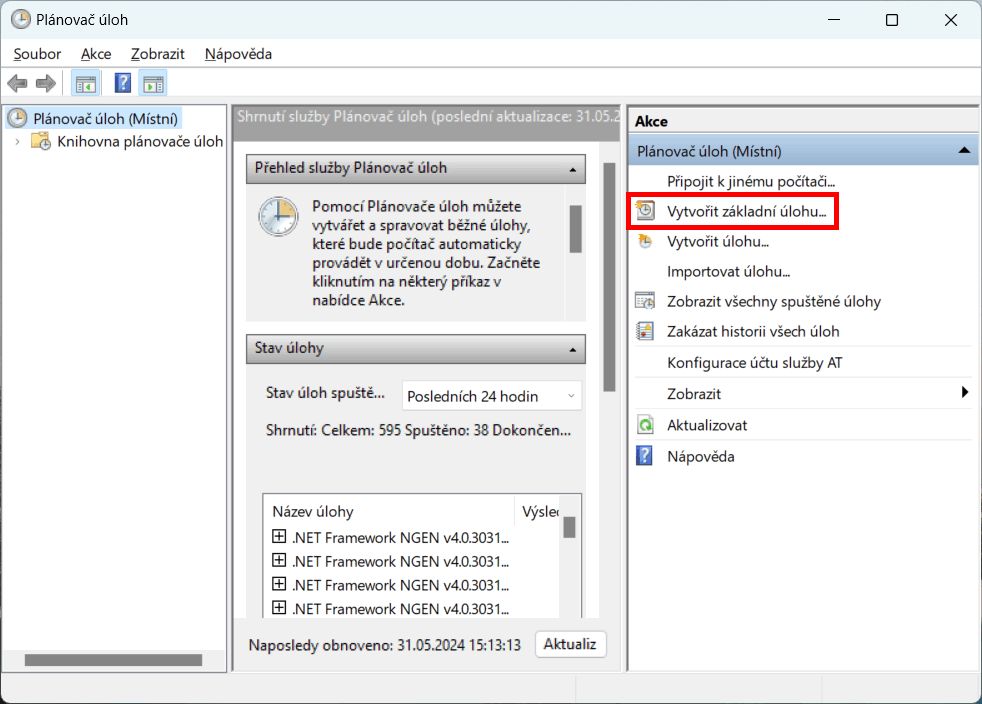Click Importovat úlohu... action link
The height and width of the screenshot is (704, 982).
point(728,271)
